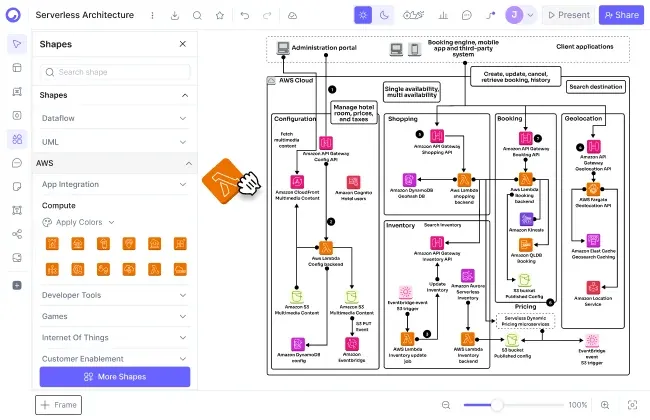Select first Compute shape in top row
This screenshot has width=650, height=420.
[x=52, y=244]
